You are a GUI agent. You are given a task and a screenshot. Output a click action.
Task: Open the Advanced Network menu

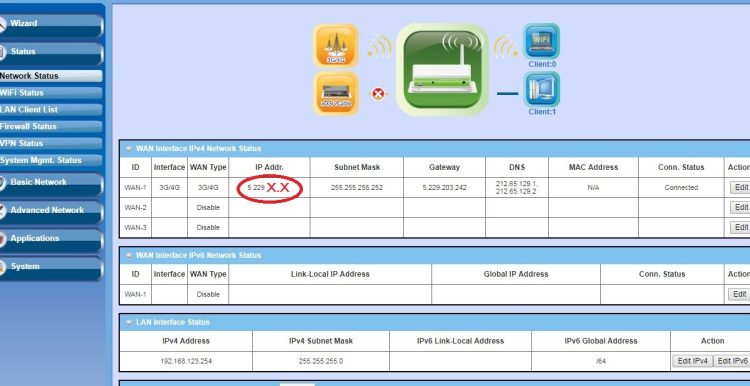[51, 212]
